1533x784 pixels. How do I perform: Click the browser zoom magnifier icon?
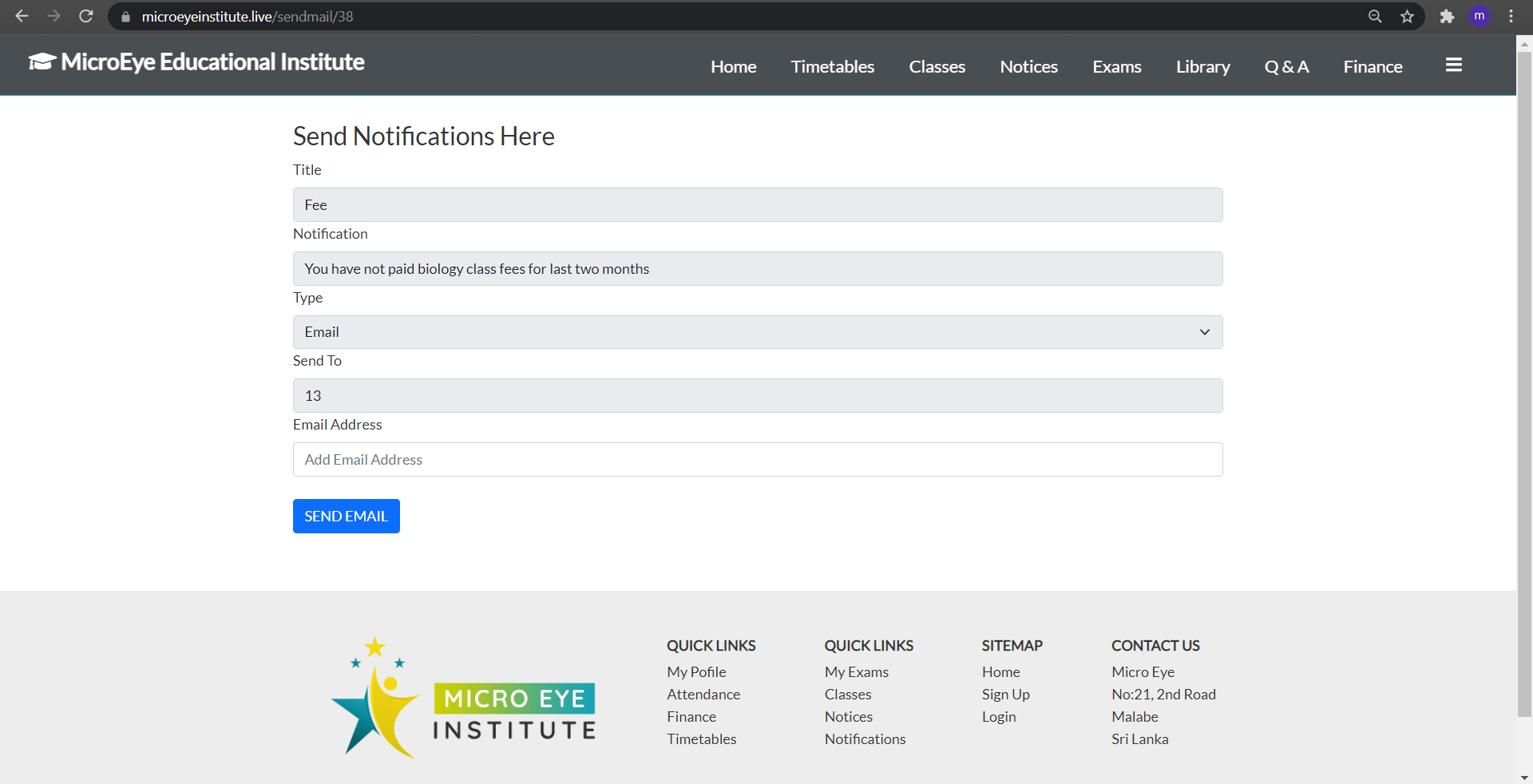[1375, 16]
